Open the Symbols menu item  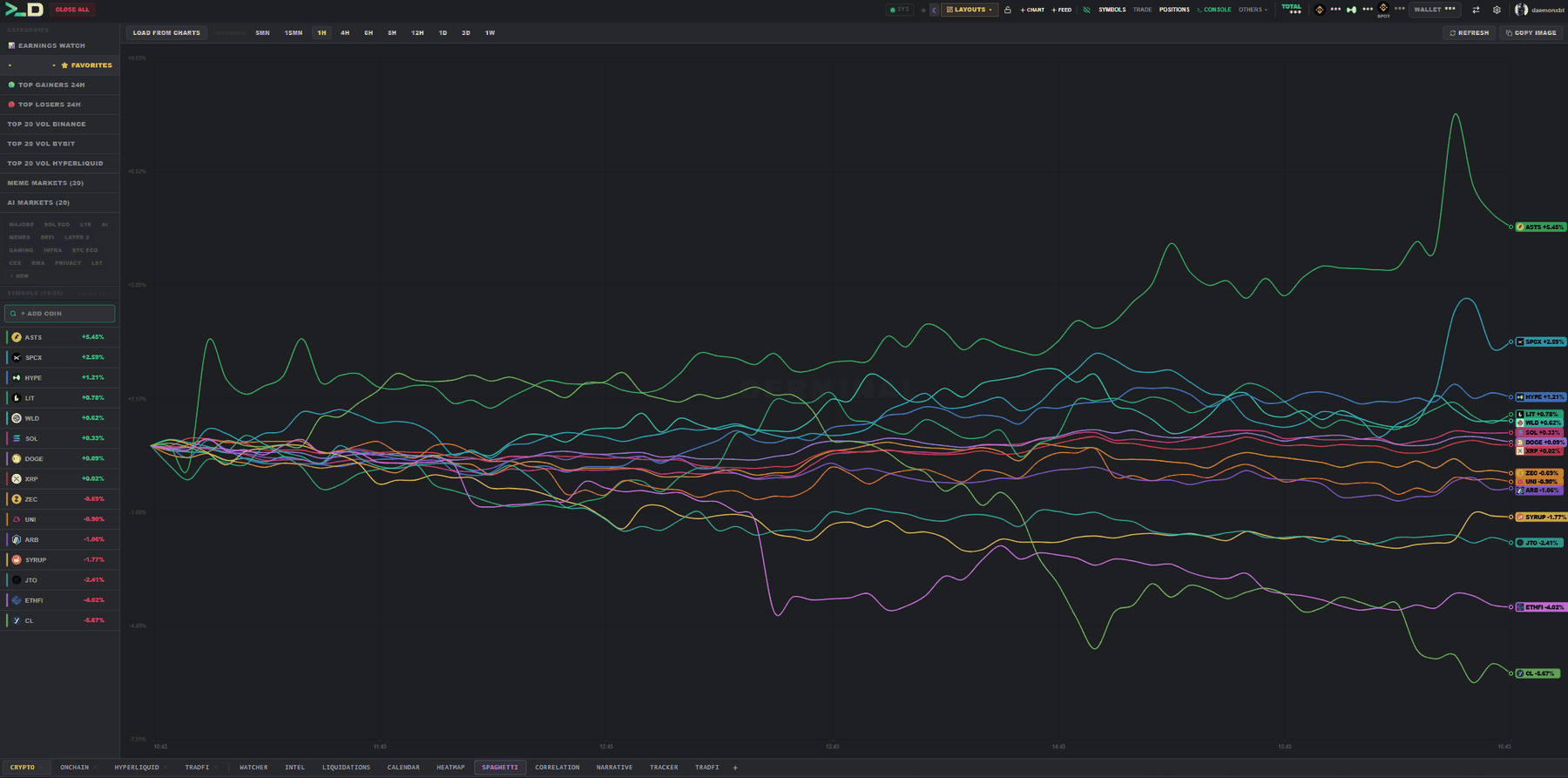[x=1112, y=10]
